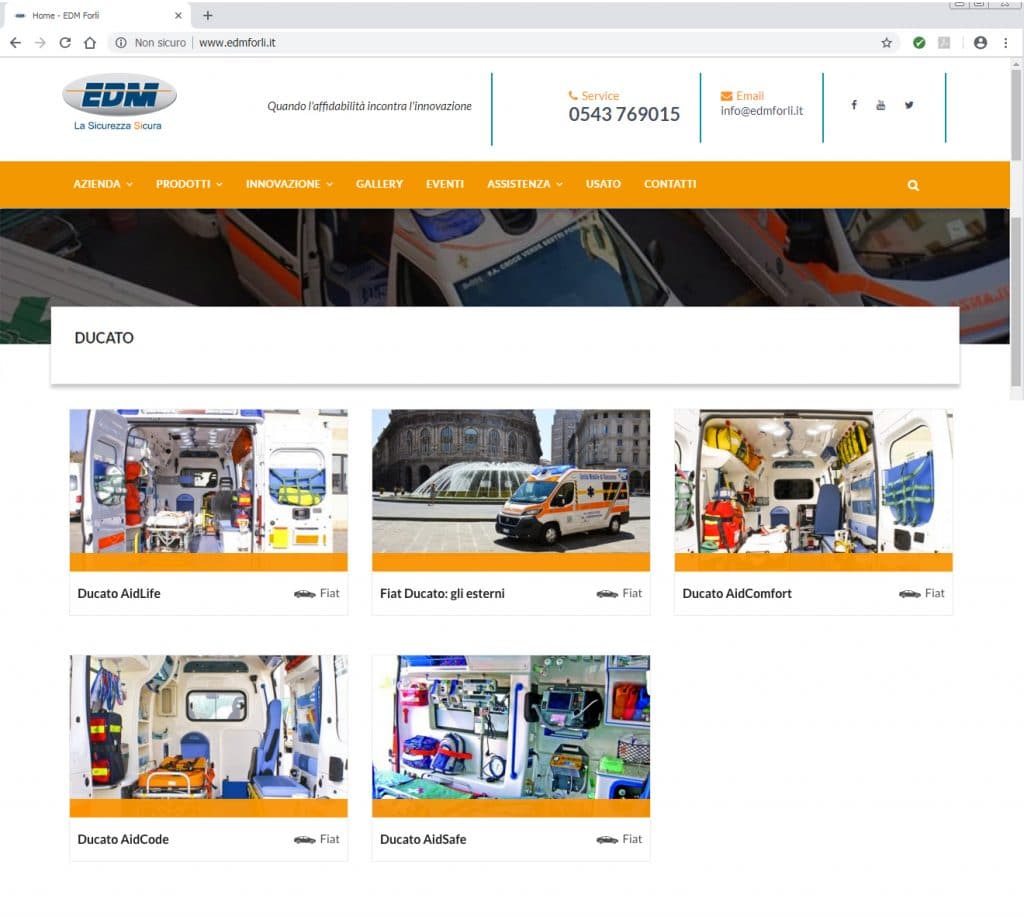Click the EDM logo
Image resolution: width=1024 pixels, height=916 pixels.
point(119,103)
